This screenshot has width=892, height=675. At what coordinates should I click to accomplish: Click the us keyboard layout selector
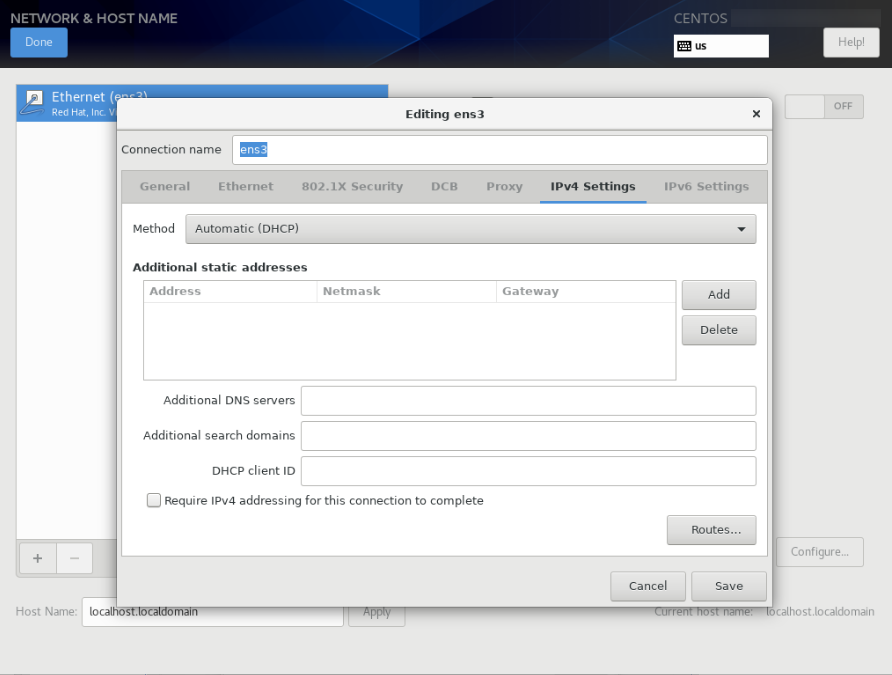(x=721, y=46)
